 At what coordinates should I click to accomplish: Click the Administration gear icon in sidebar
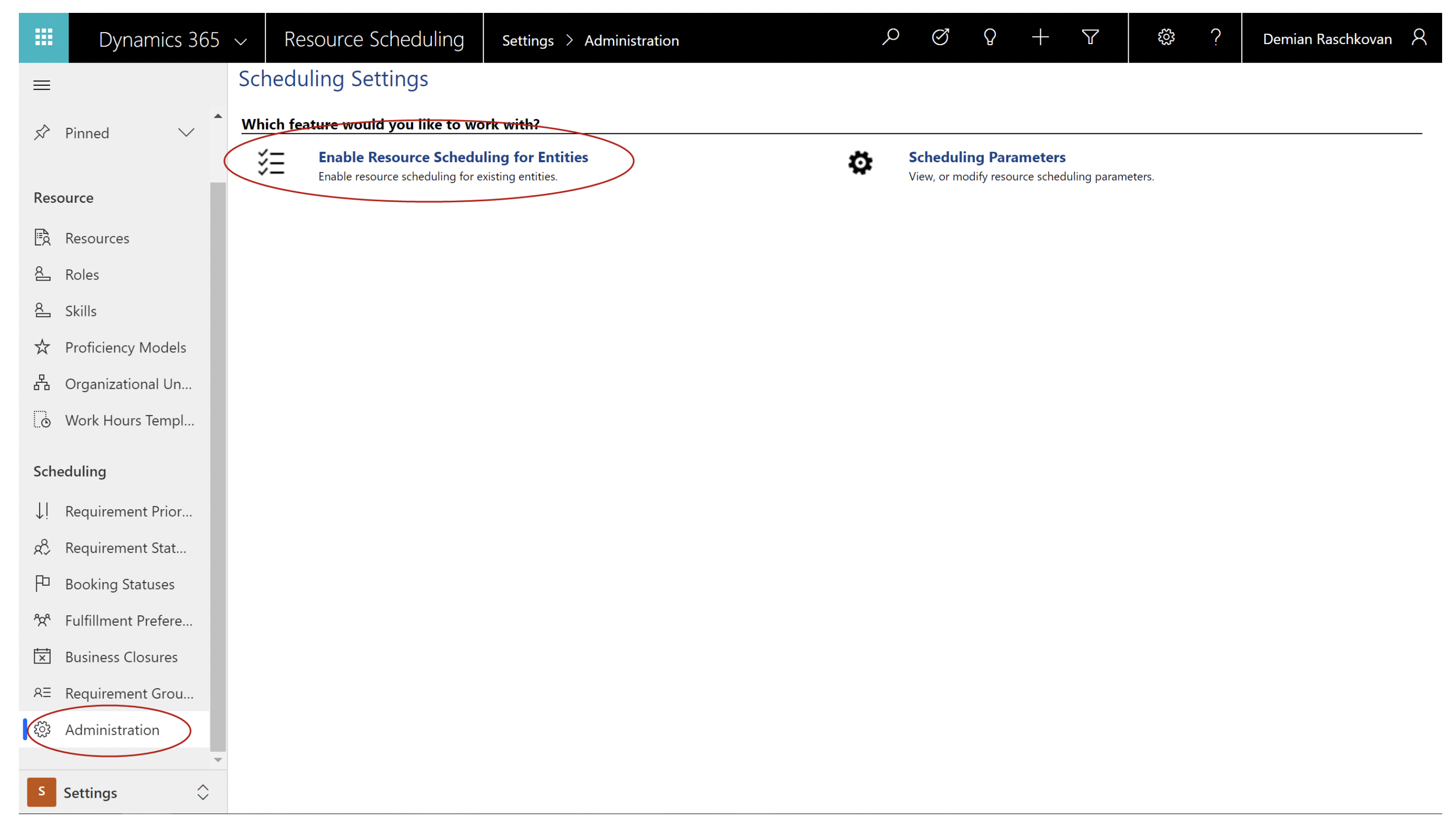[43, 729]
